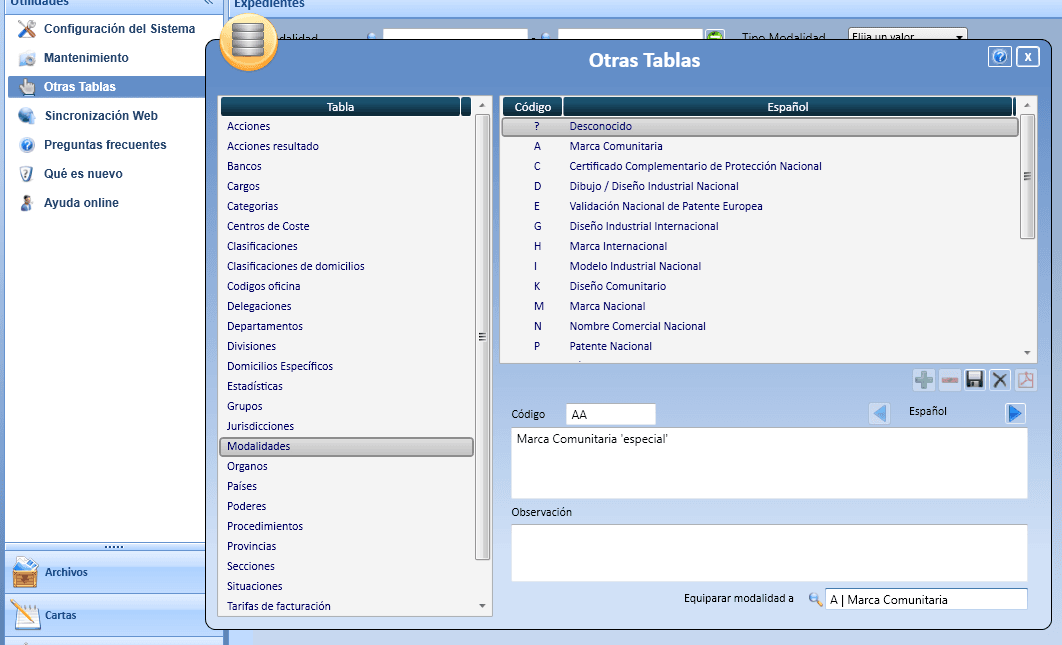Switch to next language with right arrow
This screenshot has height=645, width=1062.
1015,413
